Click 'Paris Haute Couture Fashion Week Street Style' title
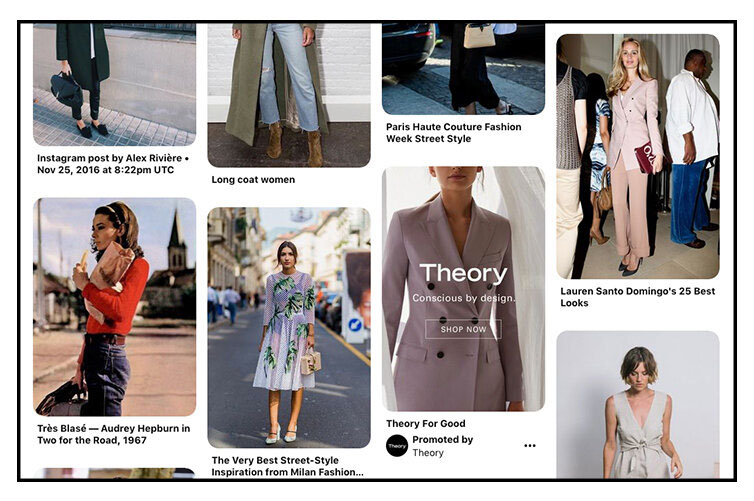The image size is (754, 501). (x=453, y=133)
